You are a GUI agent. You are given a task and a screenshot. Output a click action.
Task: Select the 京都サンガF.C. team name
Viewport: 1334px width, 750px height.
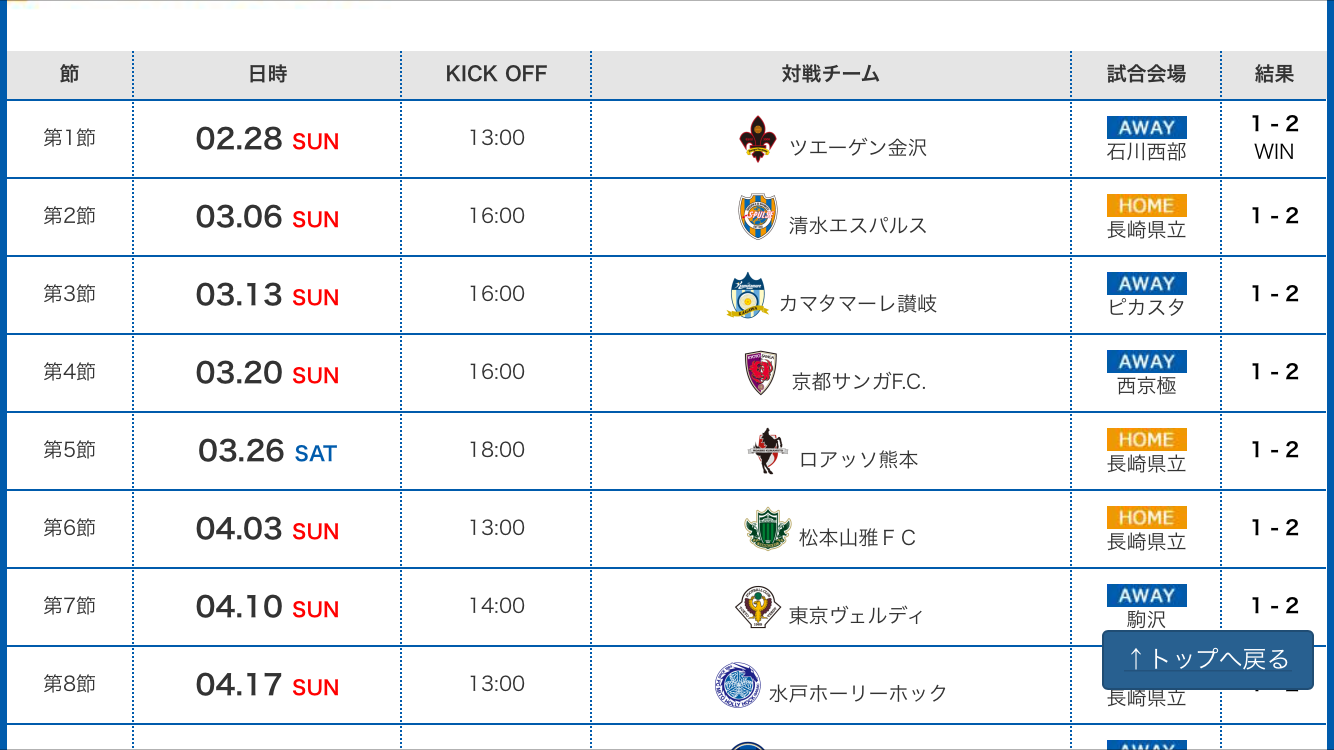[x=859, y=382]
